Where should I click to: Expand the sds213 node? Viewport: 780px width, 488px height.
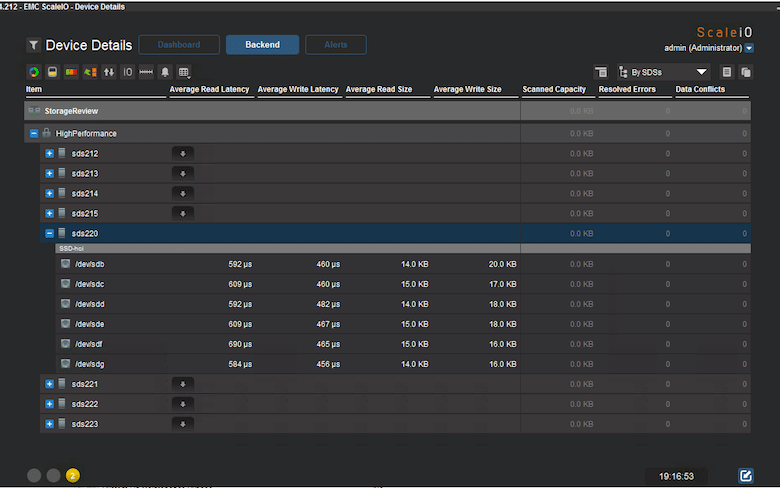click(x=49, y=173)
